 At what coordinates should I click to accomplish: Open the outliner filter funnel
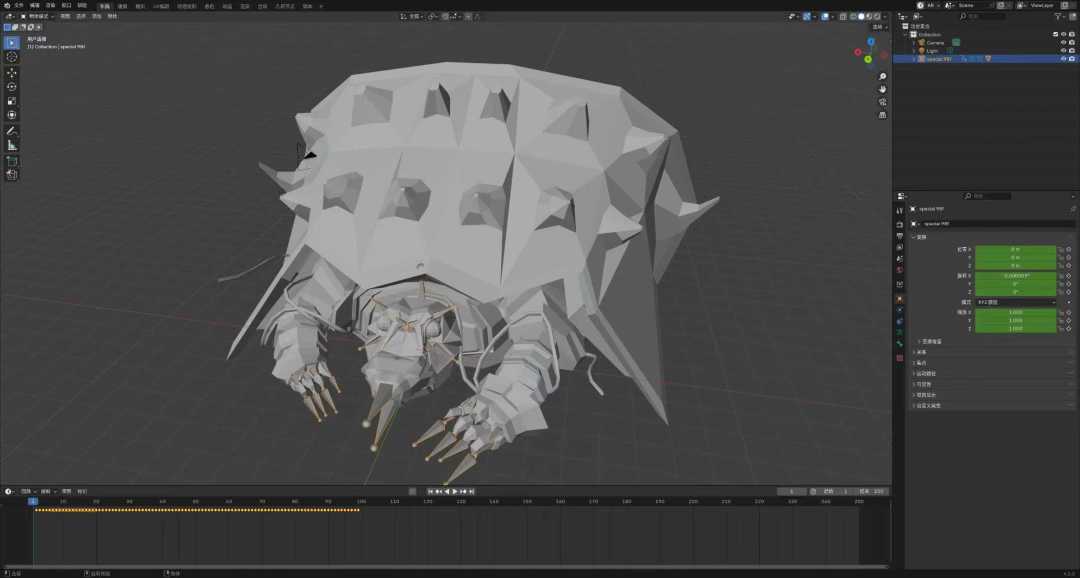(1060, 16)
